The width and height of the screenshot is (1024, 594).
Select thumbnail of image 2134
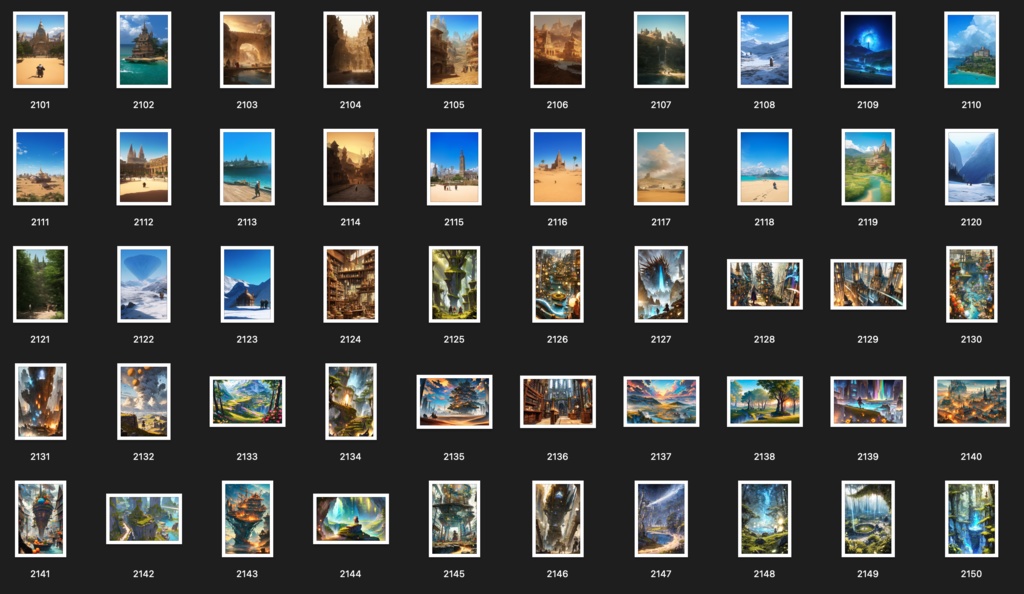point(351,401)
